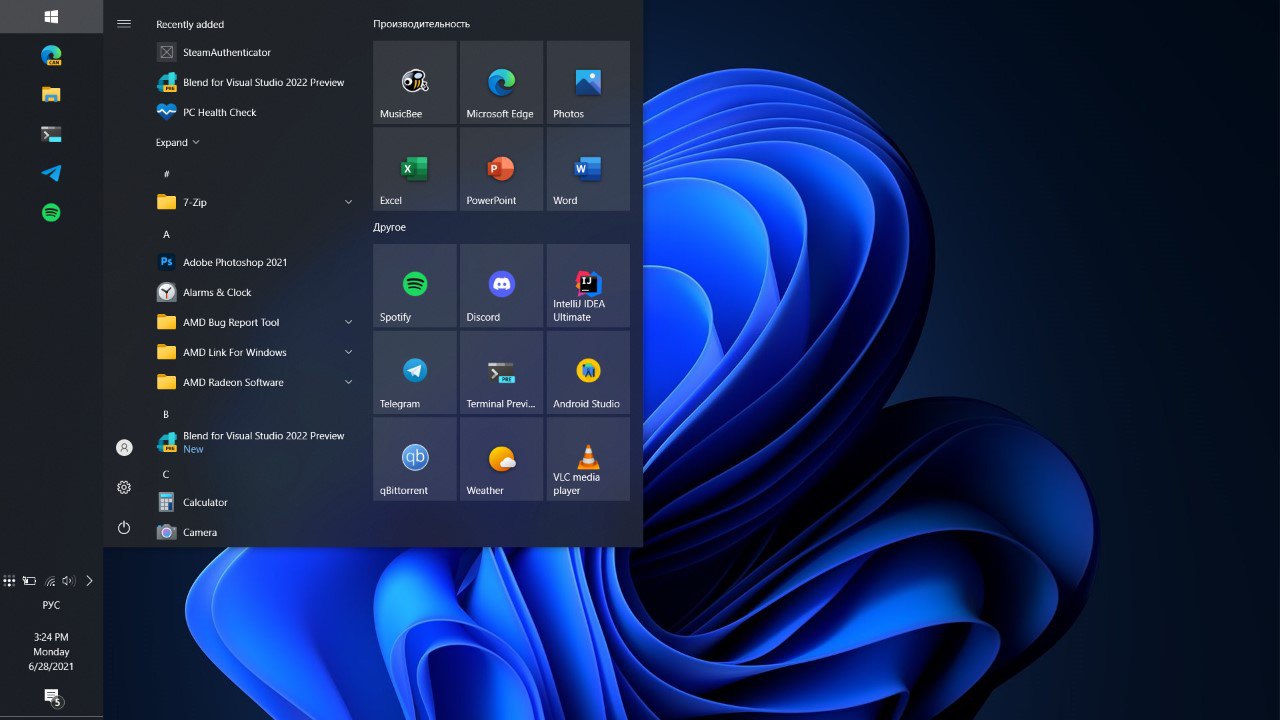
Task: Click the Wi-Fi network tray icon
Action: [50, 581]
